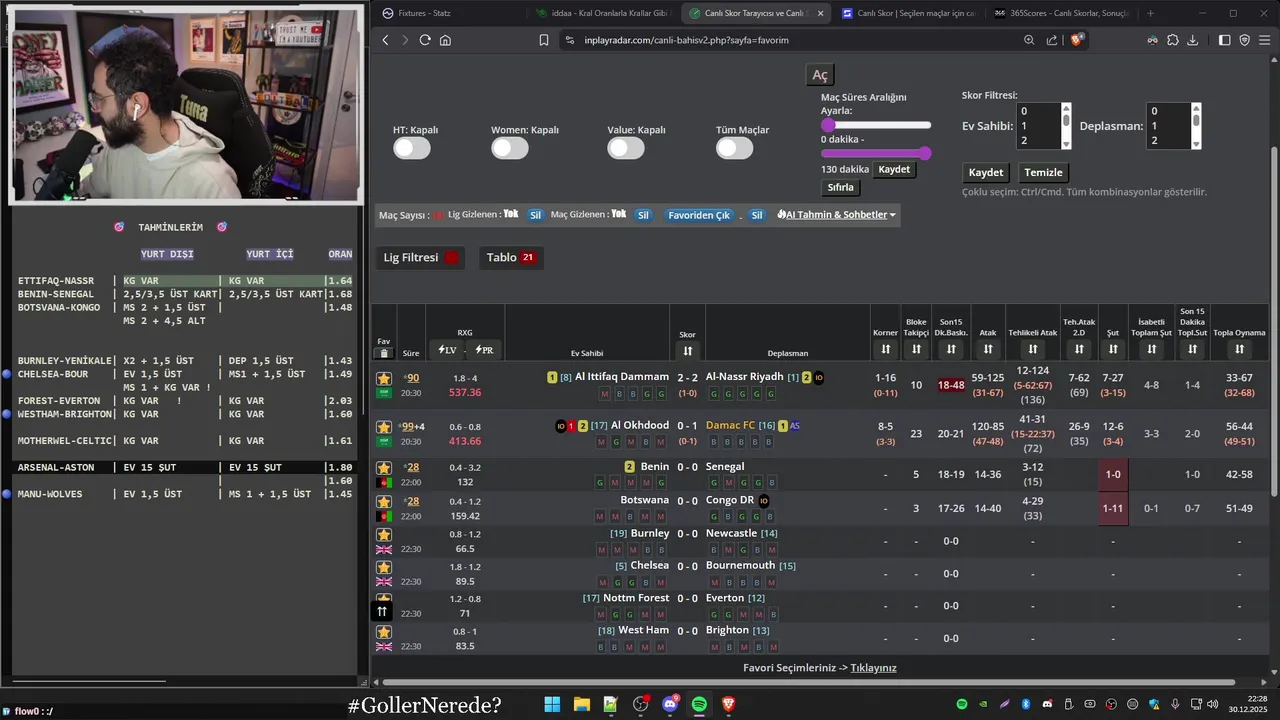
Task: Click browser reload button
Action: coord(425,40)
